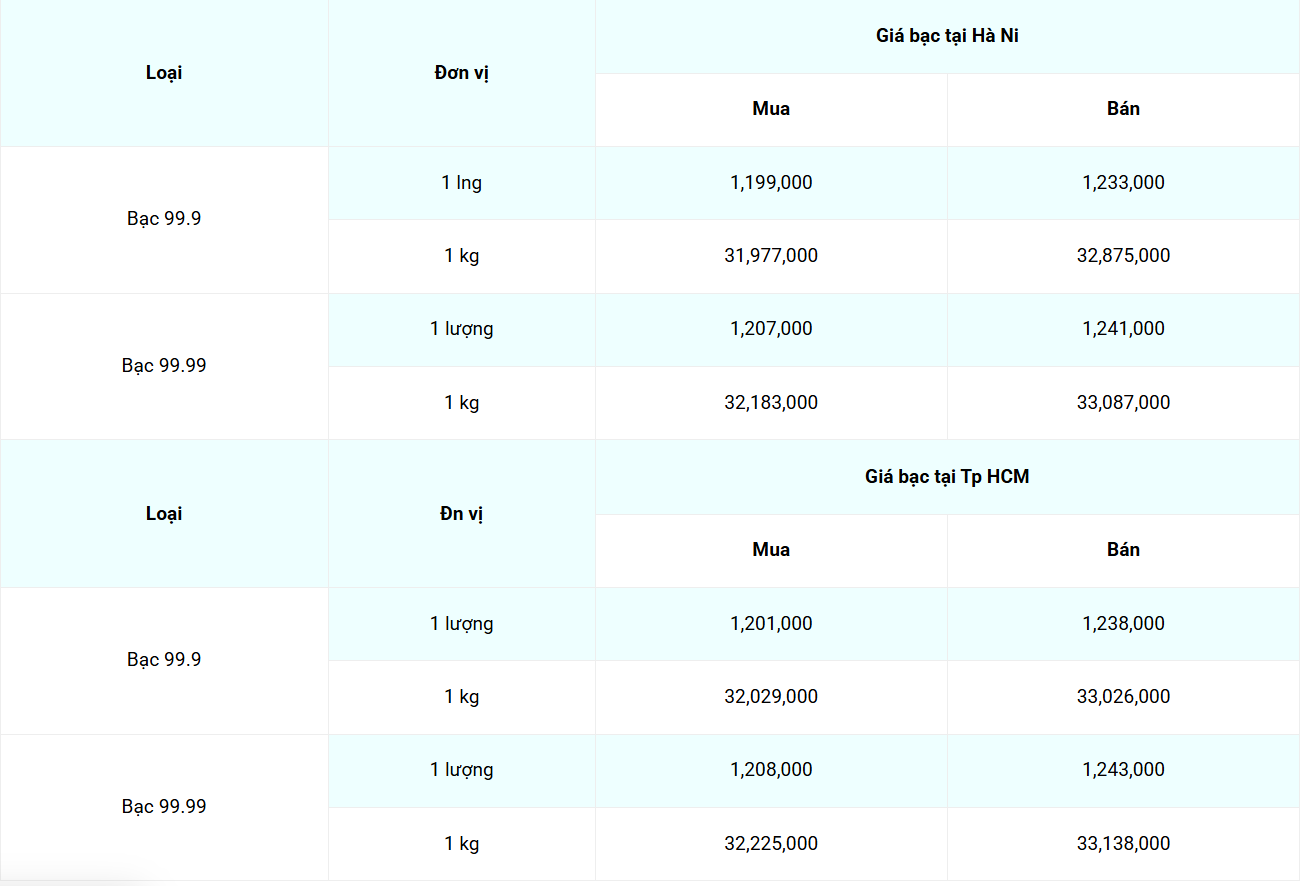Click the "1 lng" unit cell
This screenshot has width=1304, height=886.
click(x=461, y=183)
